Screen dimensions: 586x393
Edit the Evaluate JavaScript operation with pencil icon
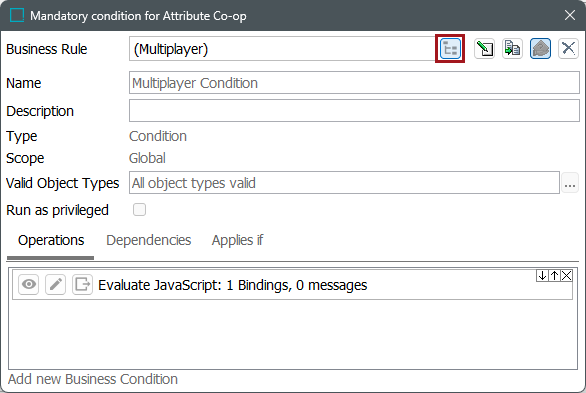pyautogui.click(x=56, y=285)
